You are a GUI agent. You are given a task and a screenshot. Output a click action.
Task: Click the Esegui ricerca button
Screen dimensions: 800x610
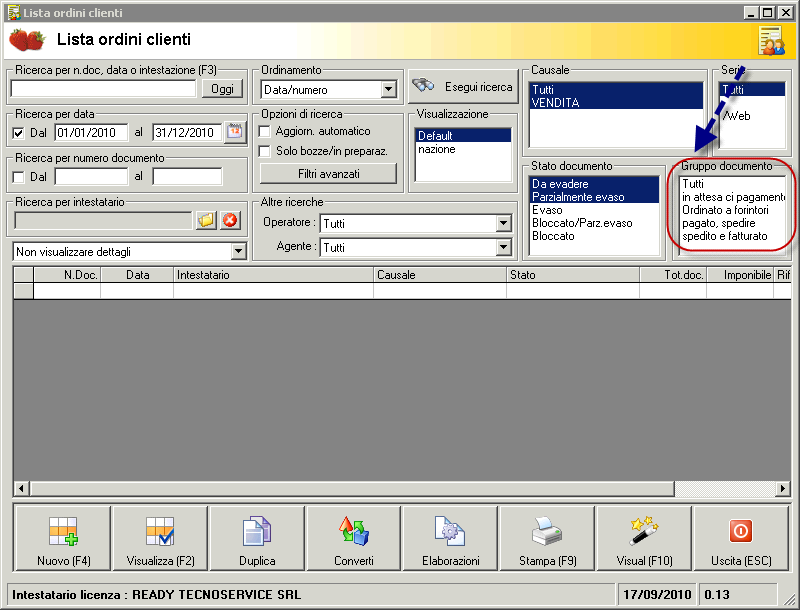[462, 87]
